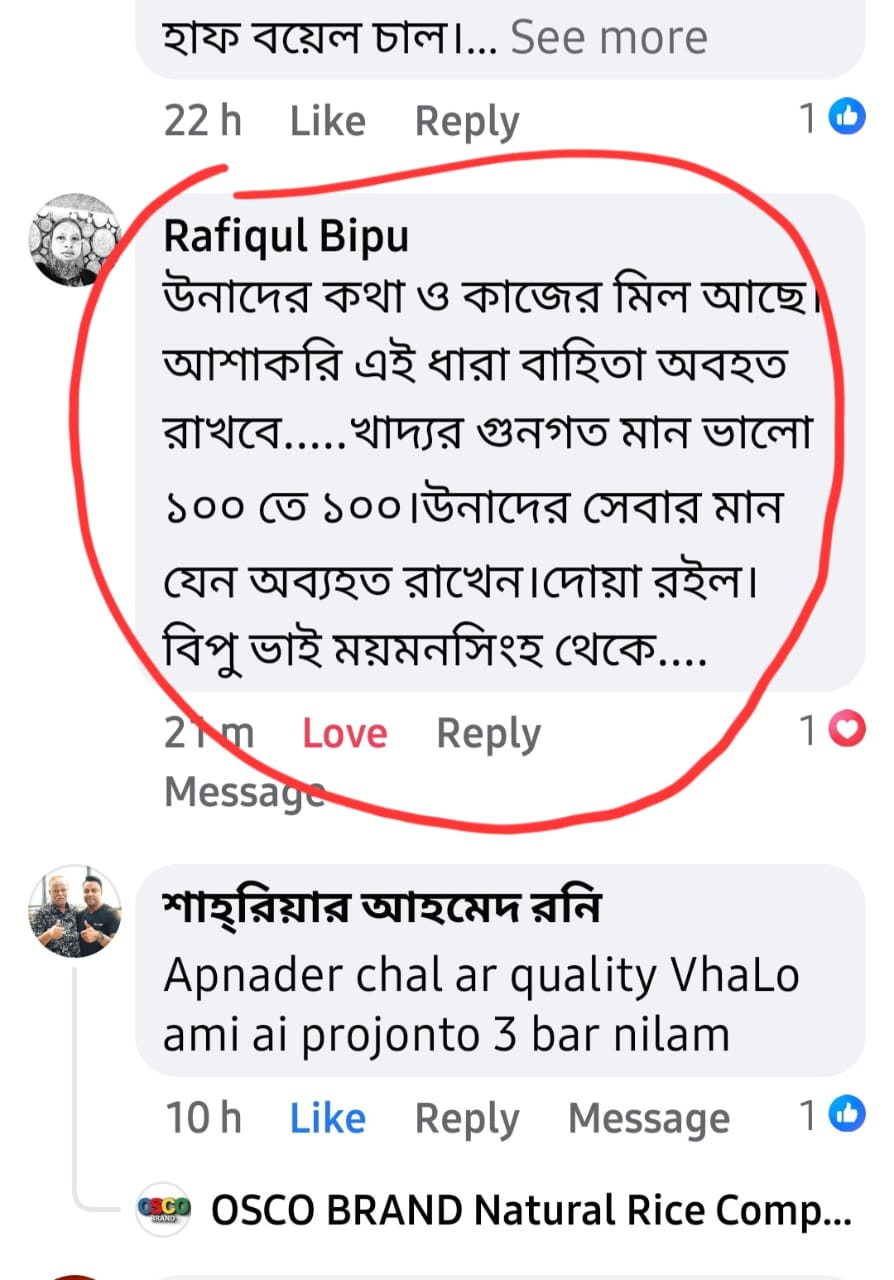Toggle Like on the 22 h comment
The image size is (894, 1280).
click(x=327, y=122)
